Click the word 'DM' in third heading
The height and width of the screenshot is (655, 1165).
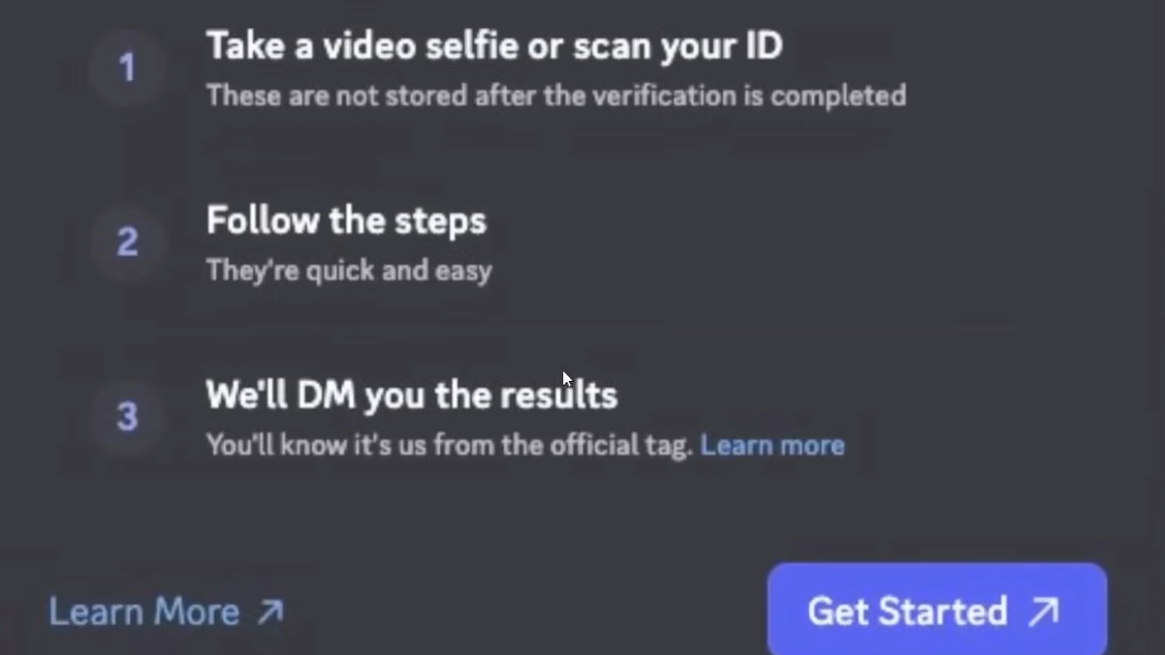tap(326, 395)
